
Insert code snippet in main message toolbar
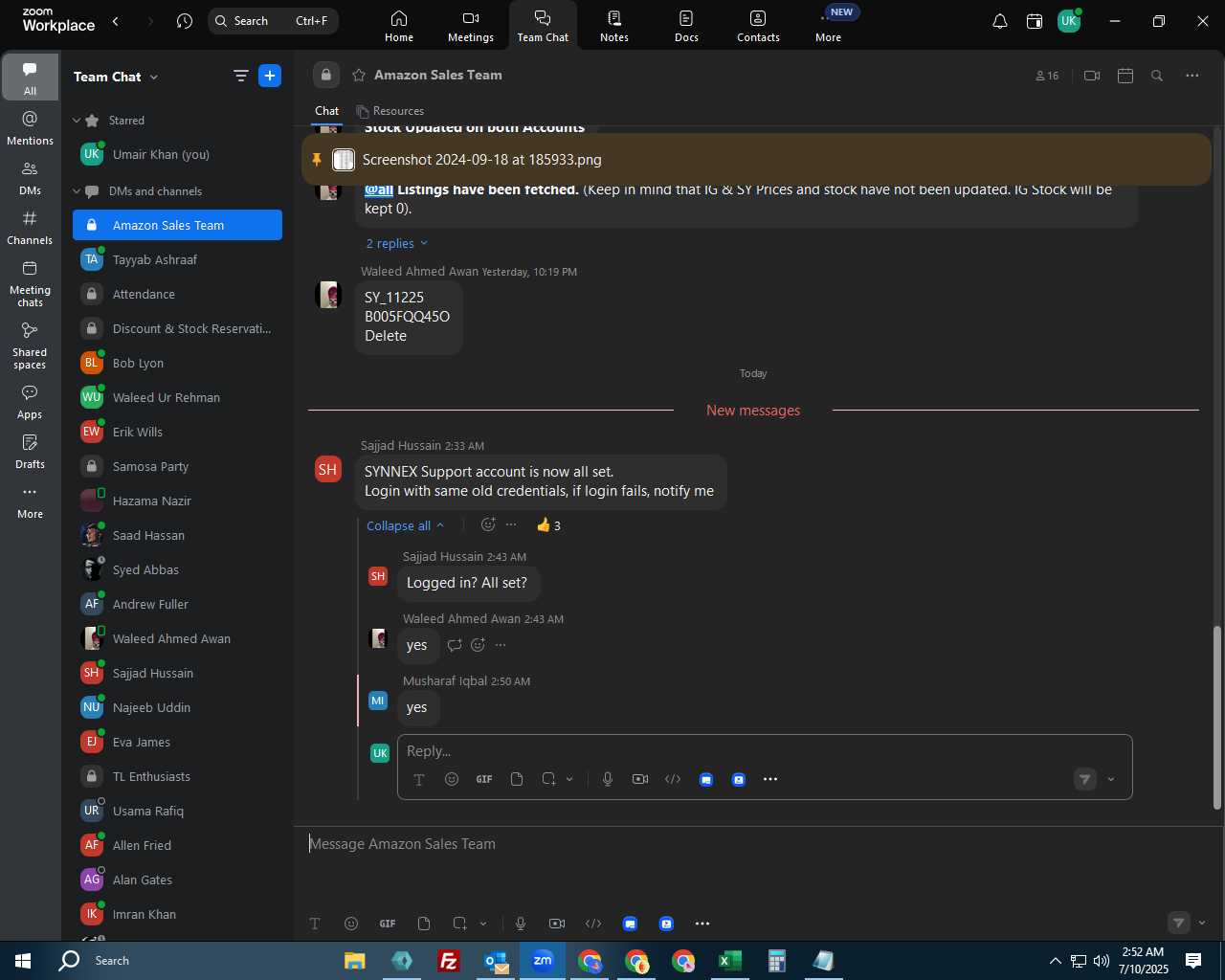tap(593, 924)
